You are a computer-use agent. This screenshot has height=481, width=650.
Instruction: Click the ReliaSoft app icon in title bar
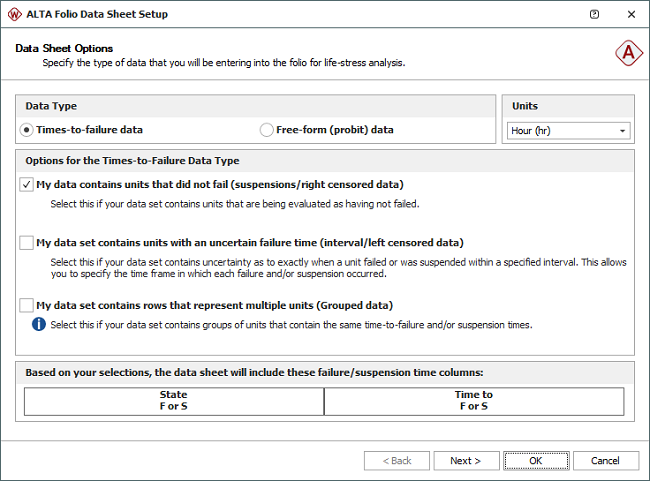16,15
